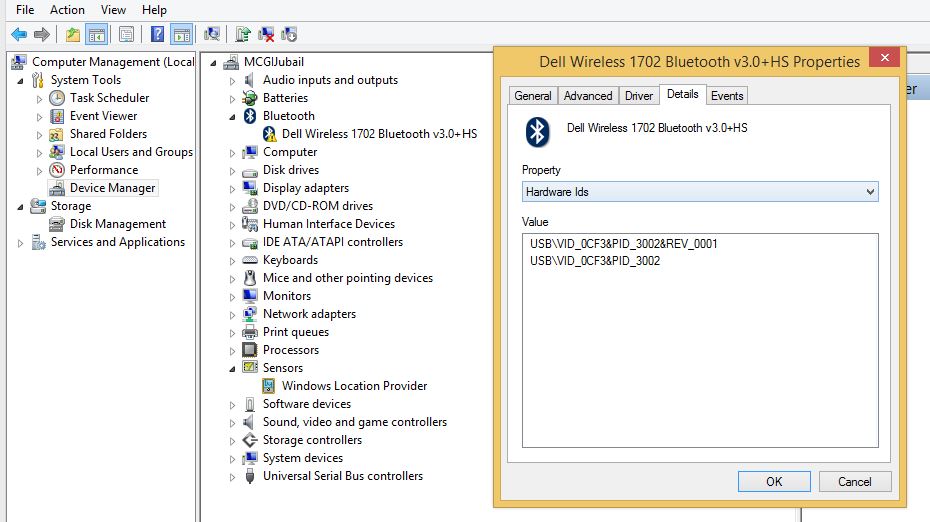Select the System devices category
This screenshot has height=522, width=930.
click(302, 458)
